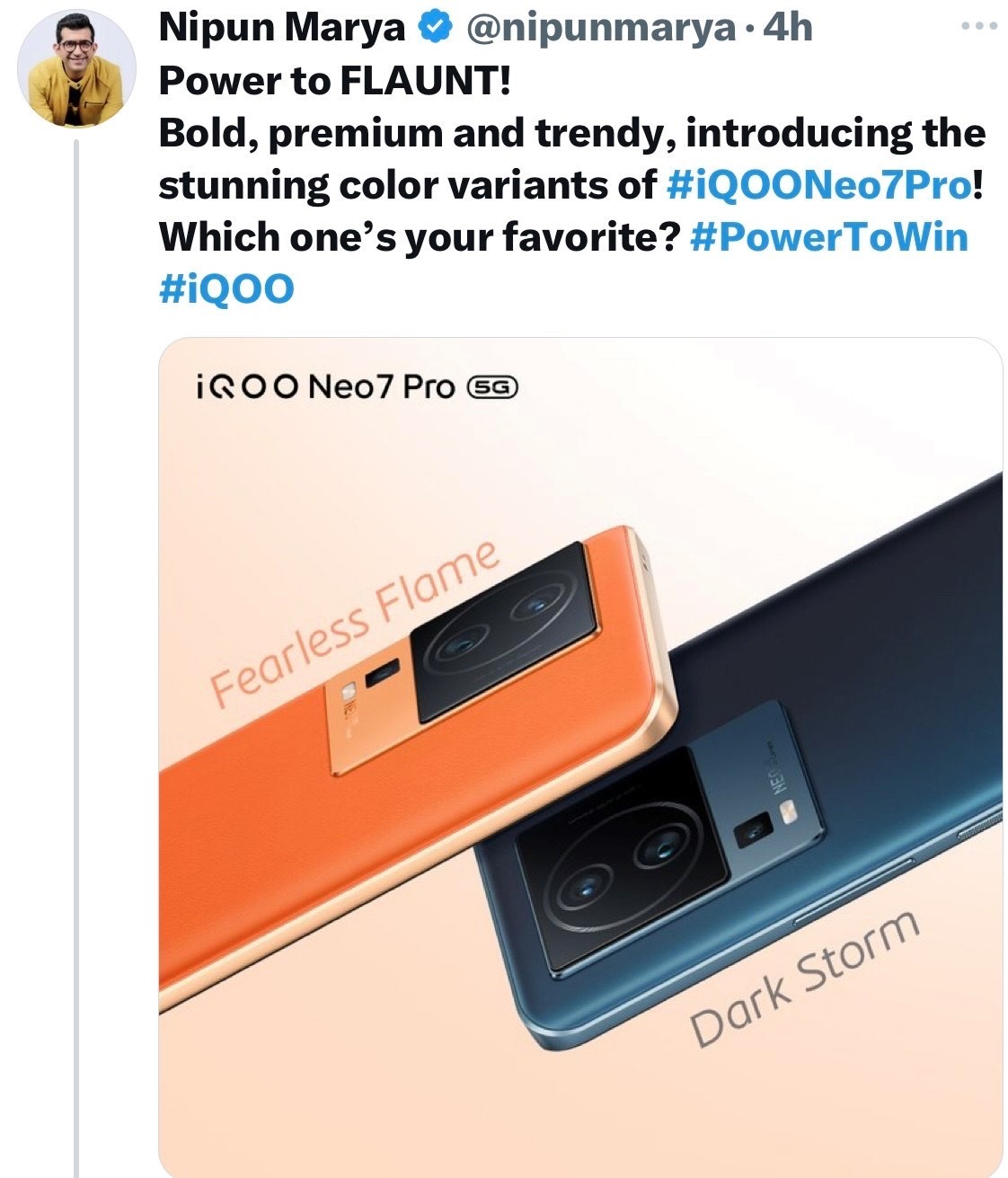The image size is (1008, 1178).
Task: Open the #PowerToWin hashtag
Action: pyautogui.click(x=830, y=237)
